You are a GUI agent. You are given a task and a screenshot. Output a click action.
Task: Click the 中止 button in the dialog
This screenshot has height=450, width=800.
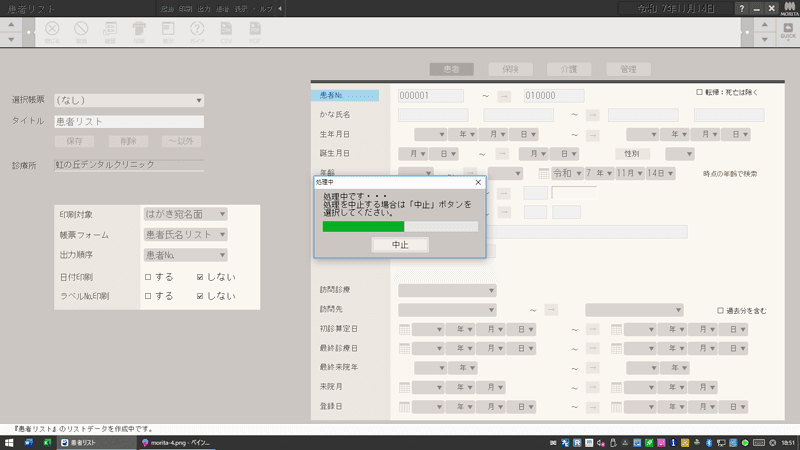(x=400, y=245)
